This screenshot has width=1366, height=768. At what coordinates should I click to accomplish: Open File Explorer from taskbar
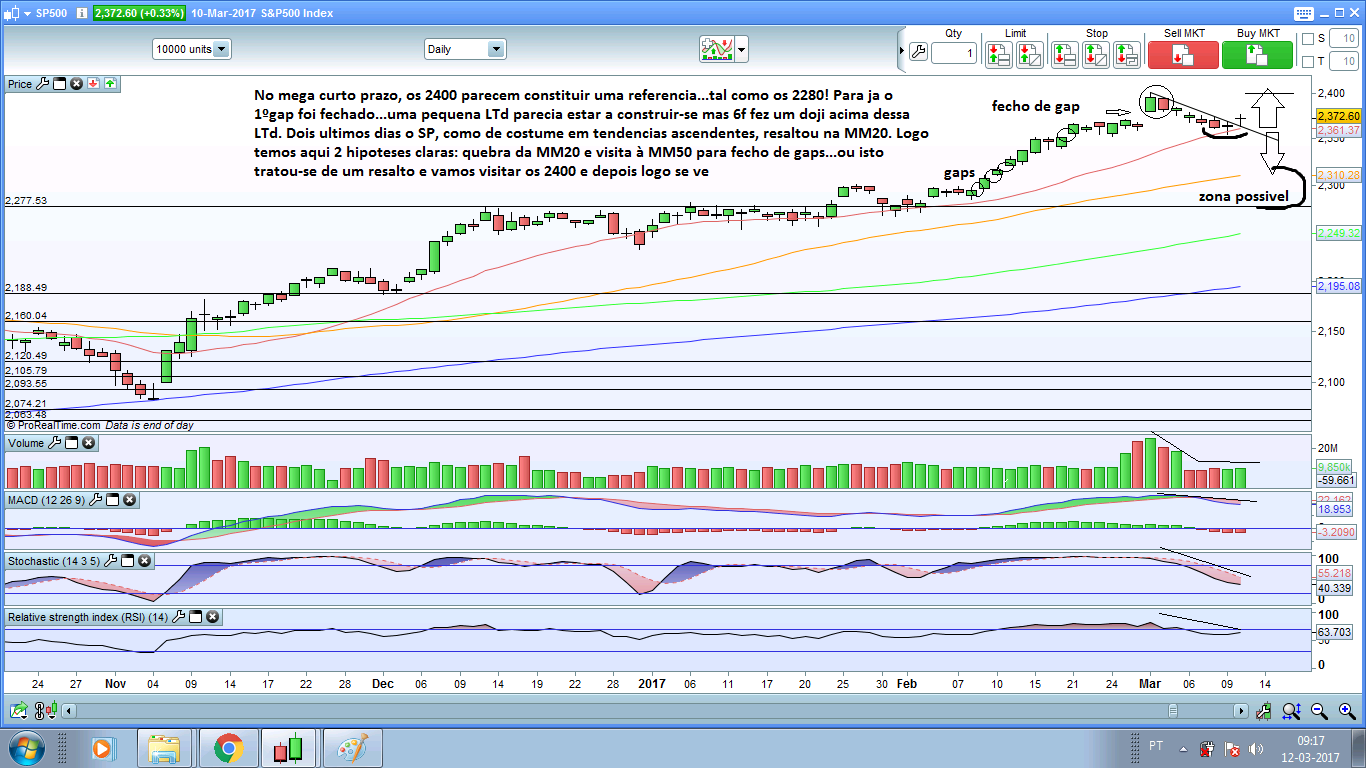pyautogui.click(x=164, y=748)
